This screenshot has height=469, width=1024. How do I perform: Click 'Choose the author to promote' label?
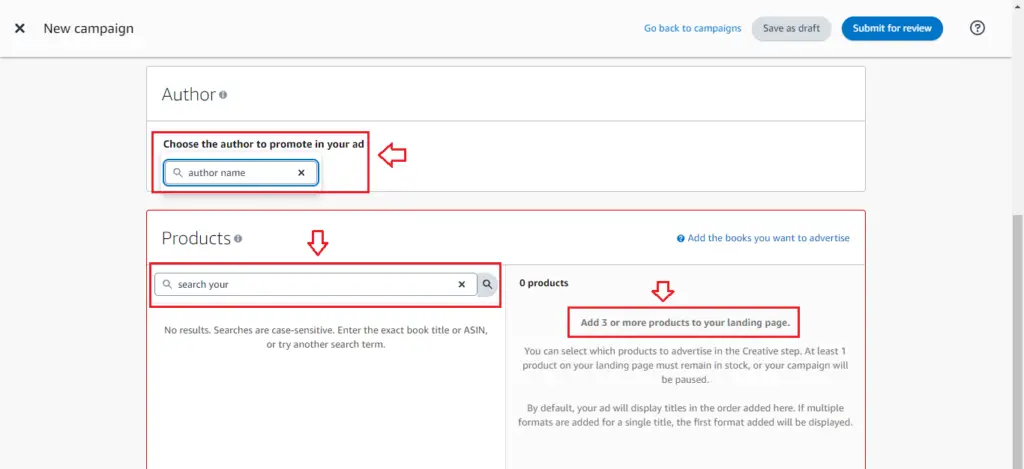(x=263, y=144)
